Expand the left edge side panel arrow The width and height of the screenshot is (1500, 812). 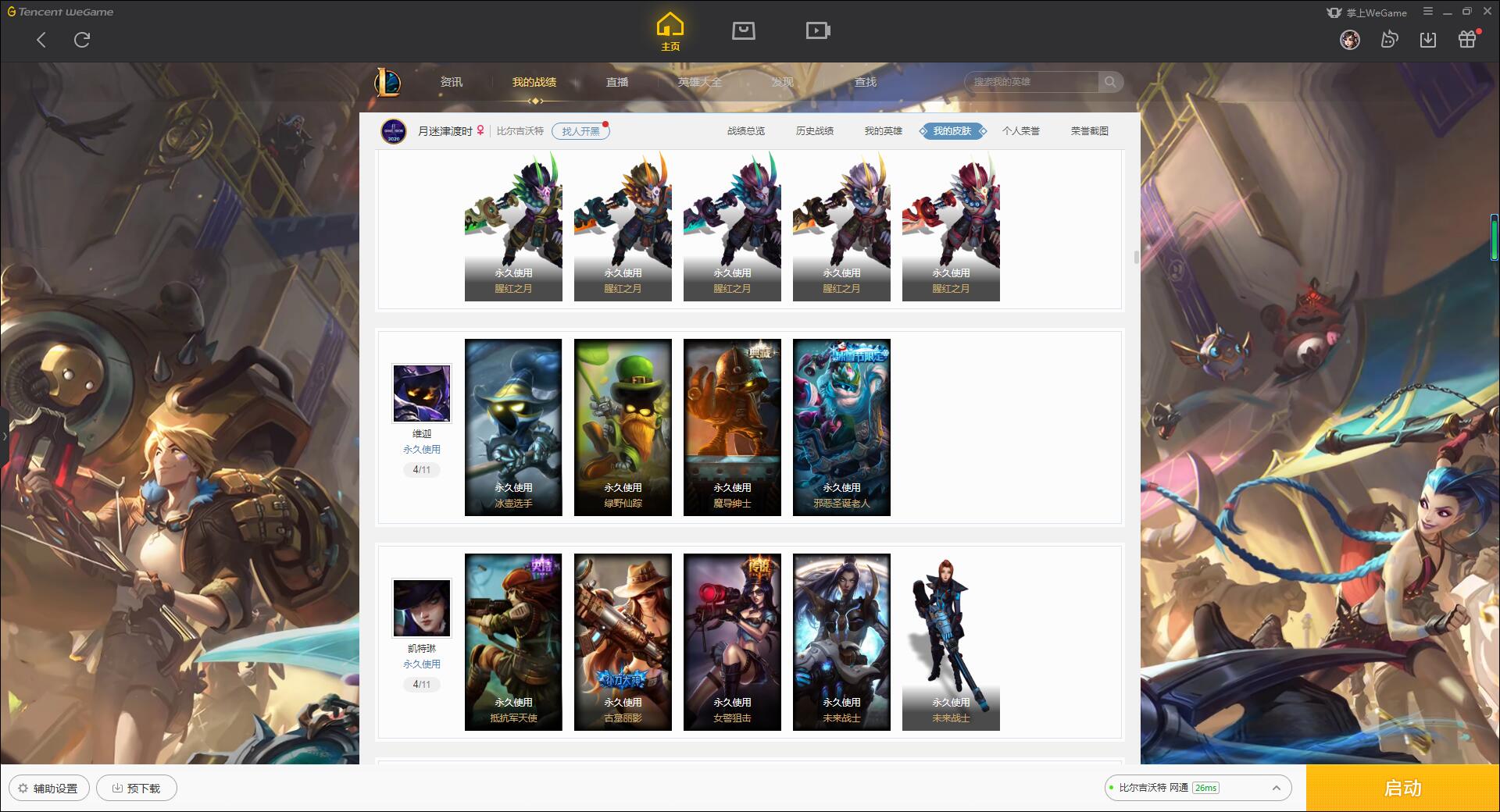[4, 436]
